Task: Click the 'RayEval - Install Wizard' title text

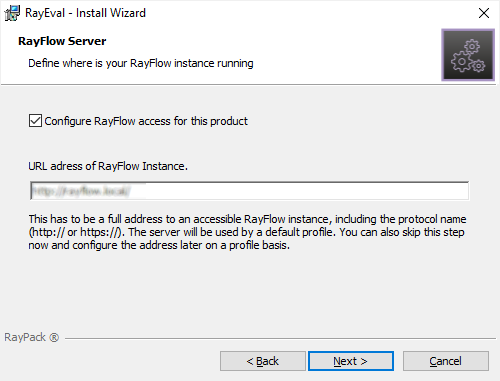Action: tap(85, 13)
